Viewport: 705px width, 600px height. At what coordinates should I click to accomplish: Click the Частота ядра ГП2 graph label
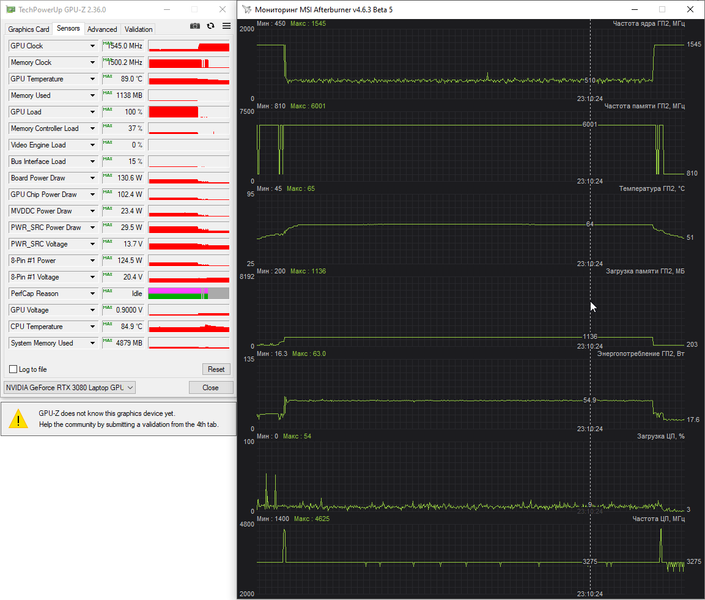tap(648, 23)
